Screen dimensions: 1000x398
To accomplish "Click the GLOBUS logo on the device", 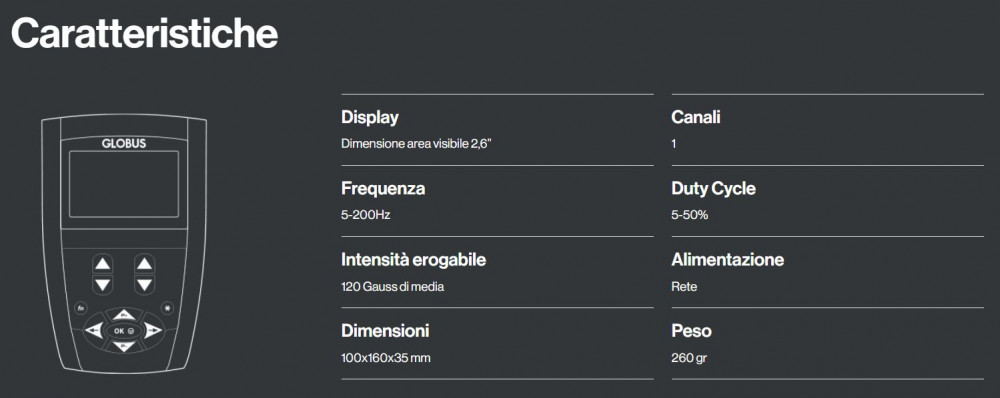I will (x=124, y=144).
